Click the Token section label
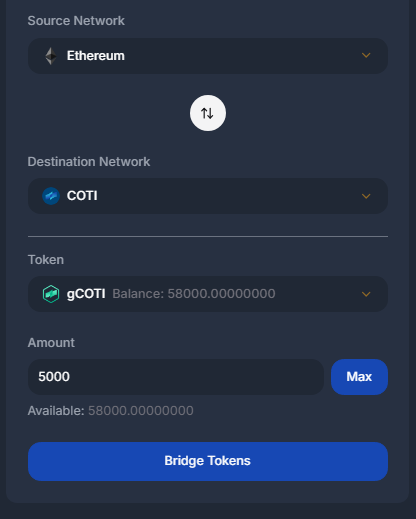Image resolution: width=416 pixels, height=519 pixels. [x=46, y=260]
